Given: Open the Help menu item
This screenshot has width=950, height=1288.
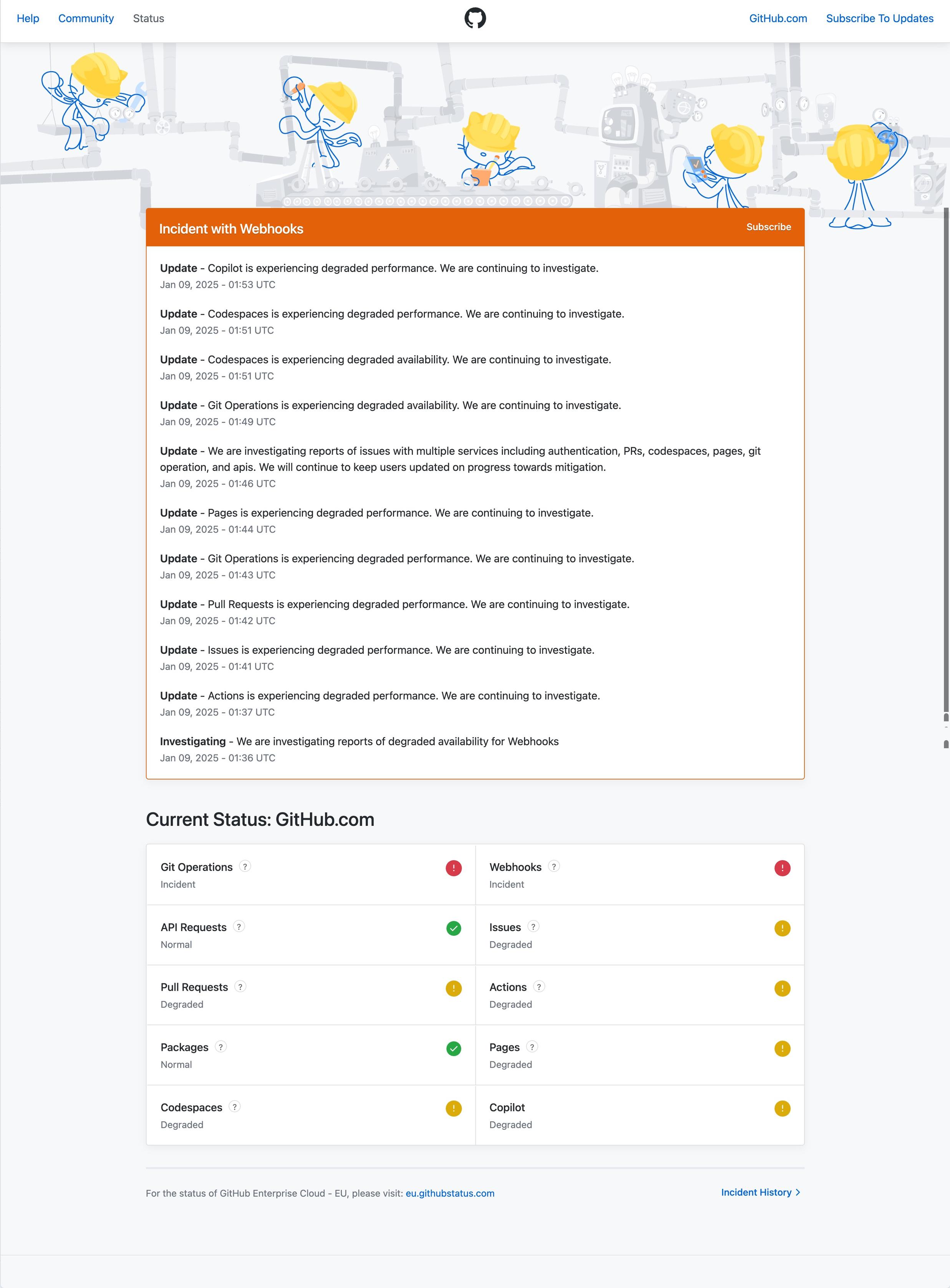Looking at the screenshot, I should [x=28, y=18].
